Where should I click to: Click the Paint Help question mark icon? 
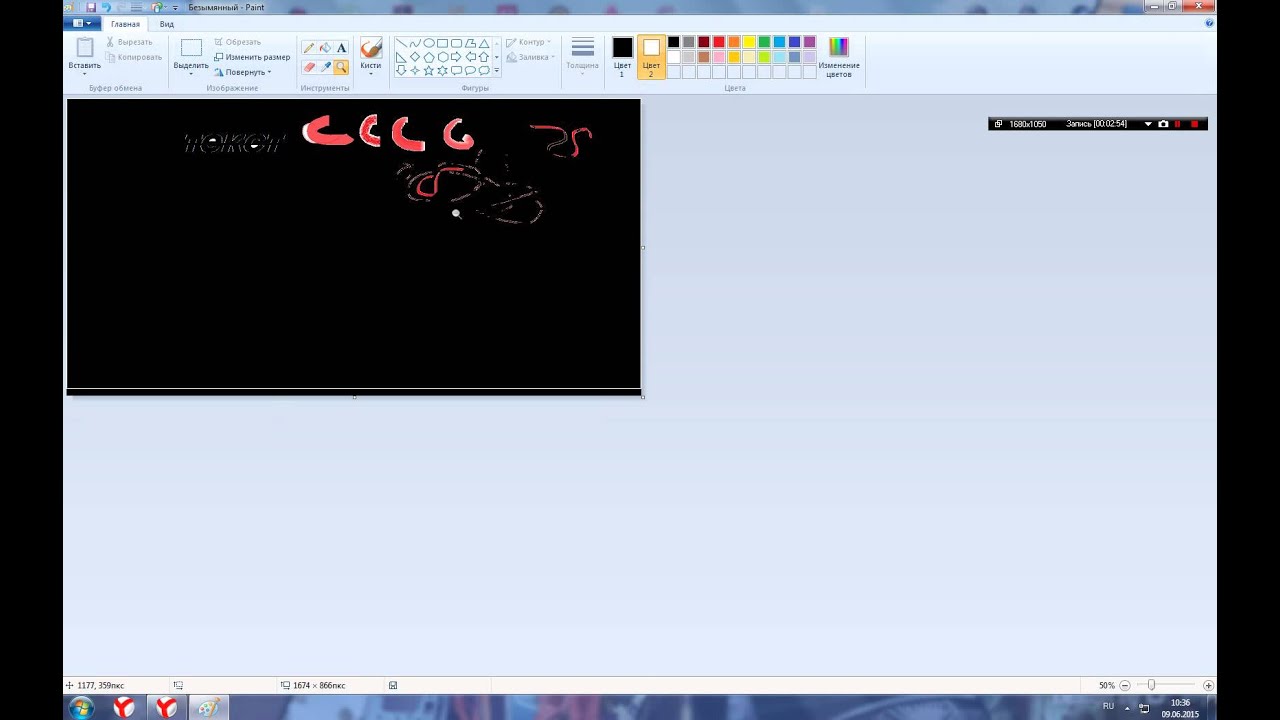click(1209, 23)
